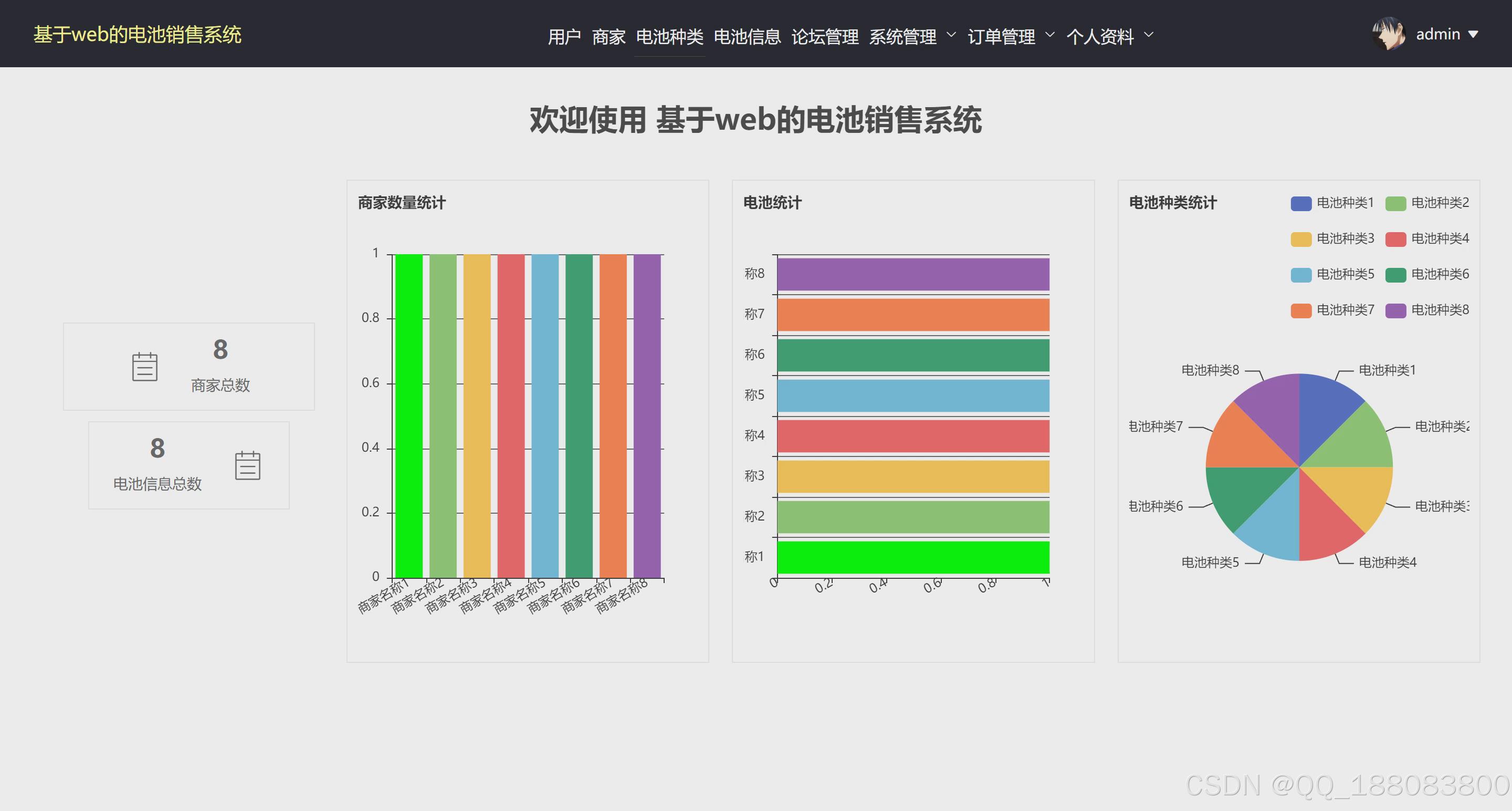Hide 电池种类7 series via legend
This screenshot has width=1512, height=811.
point(1332,310)
